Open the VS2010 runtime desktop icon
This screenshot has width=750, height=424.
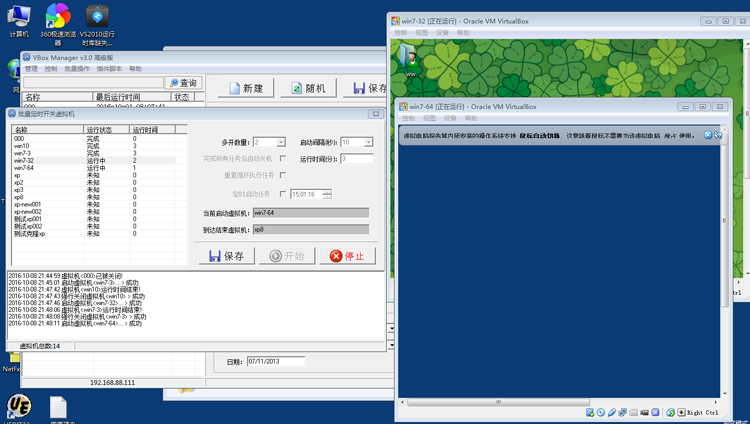tap(97, 24)
